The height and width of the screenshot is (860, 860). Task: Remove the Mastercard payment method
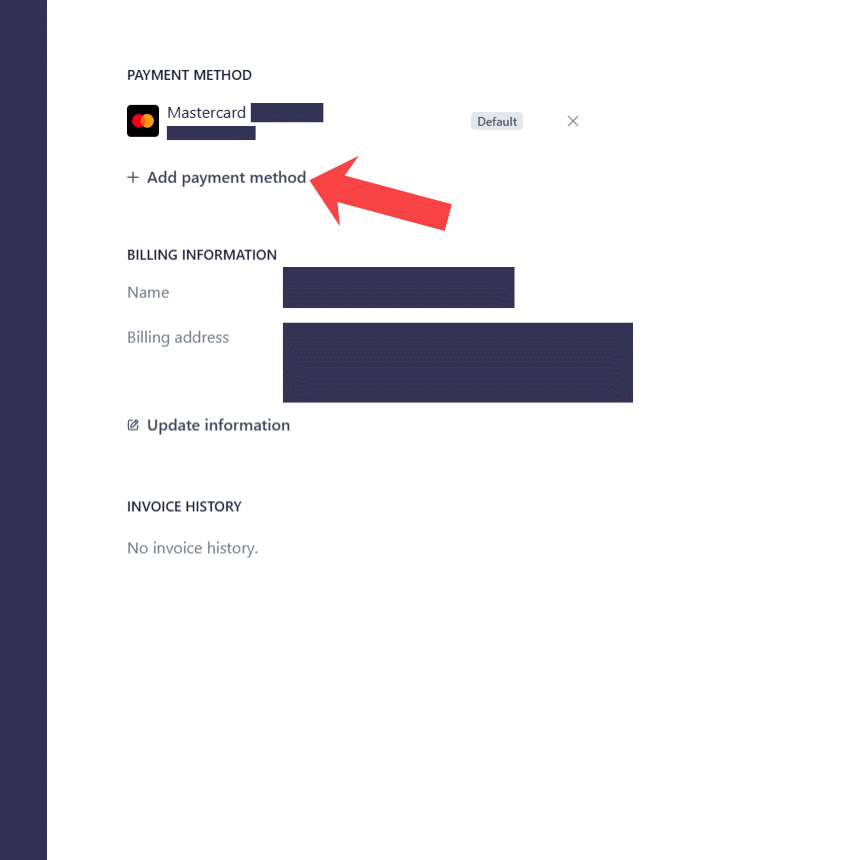tap(573, 121)
